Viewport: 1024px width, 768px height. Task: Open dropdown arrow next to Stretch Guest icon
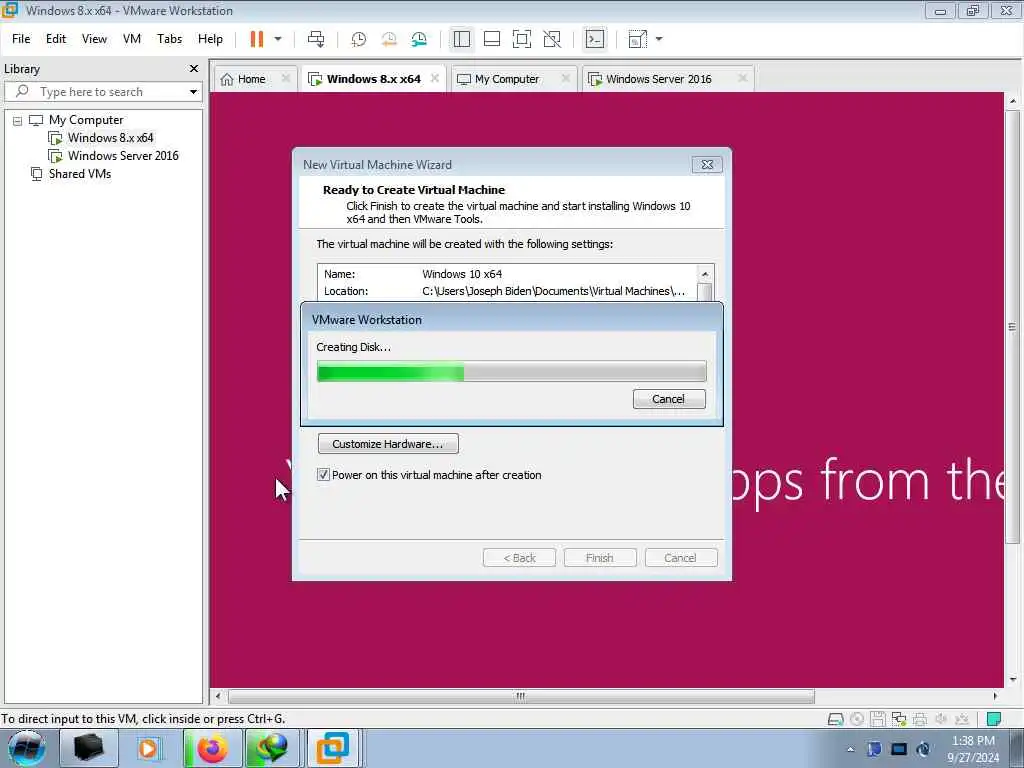coord(659,39)
